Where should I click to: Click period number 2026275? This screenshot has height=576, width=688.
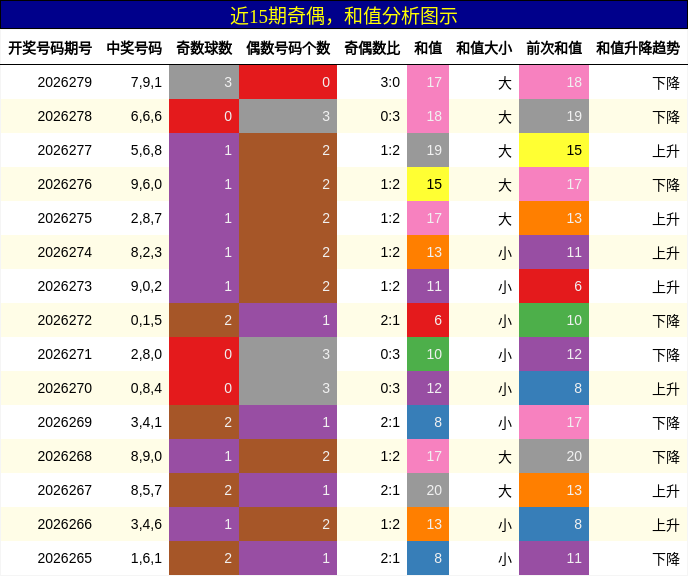(64, 218)
